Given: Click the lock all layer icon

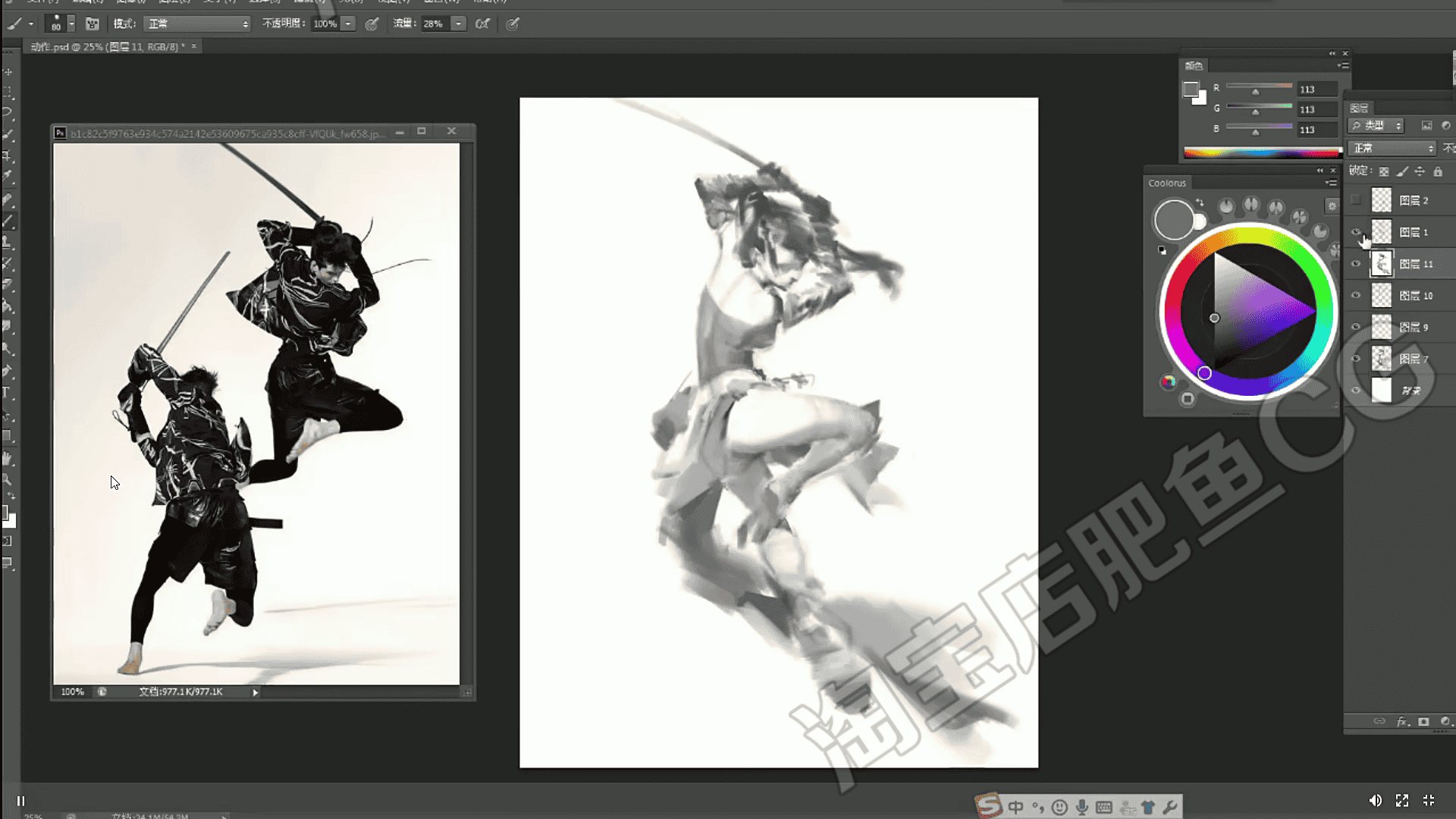Looking at the screenshot, I should click(x=1438, y=171).
